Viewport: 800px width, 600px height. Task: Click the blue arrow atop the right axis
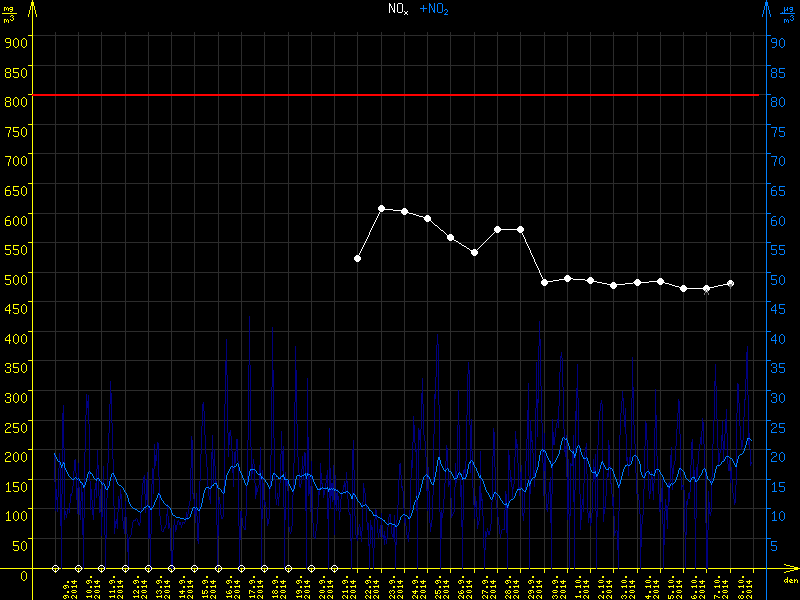pos(766,8)
